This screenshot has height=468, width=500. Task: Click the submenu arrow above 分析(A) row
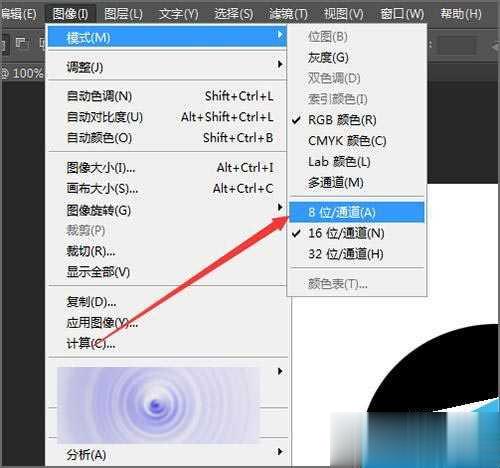coord(280,371)
